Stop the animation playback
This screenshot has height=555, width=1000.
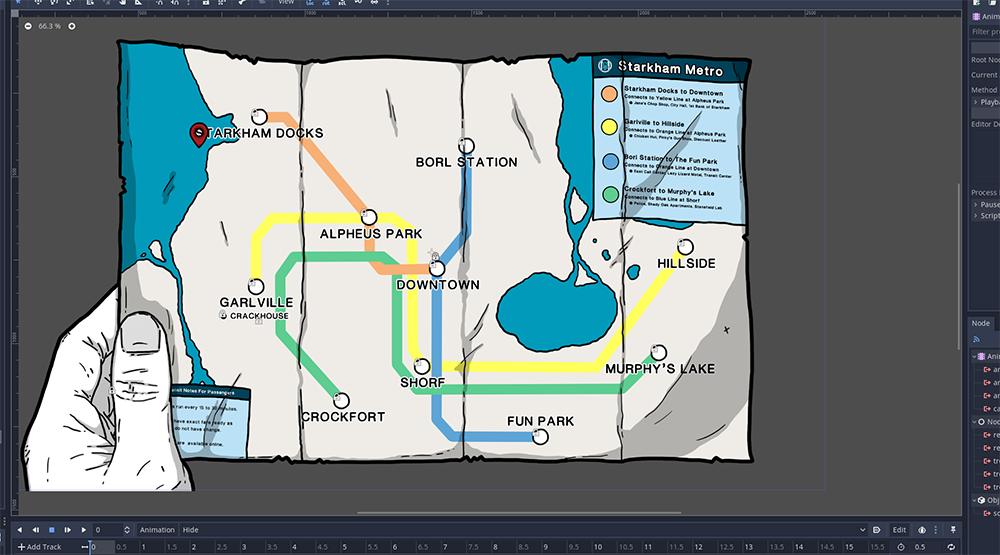(52, 530)
